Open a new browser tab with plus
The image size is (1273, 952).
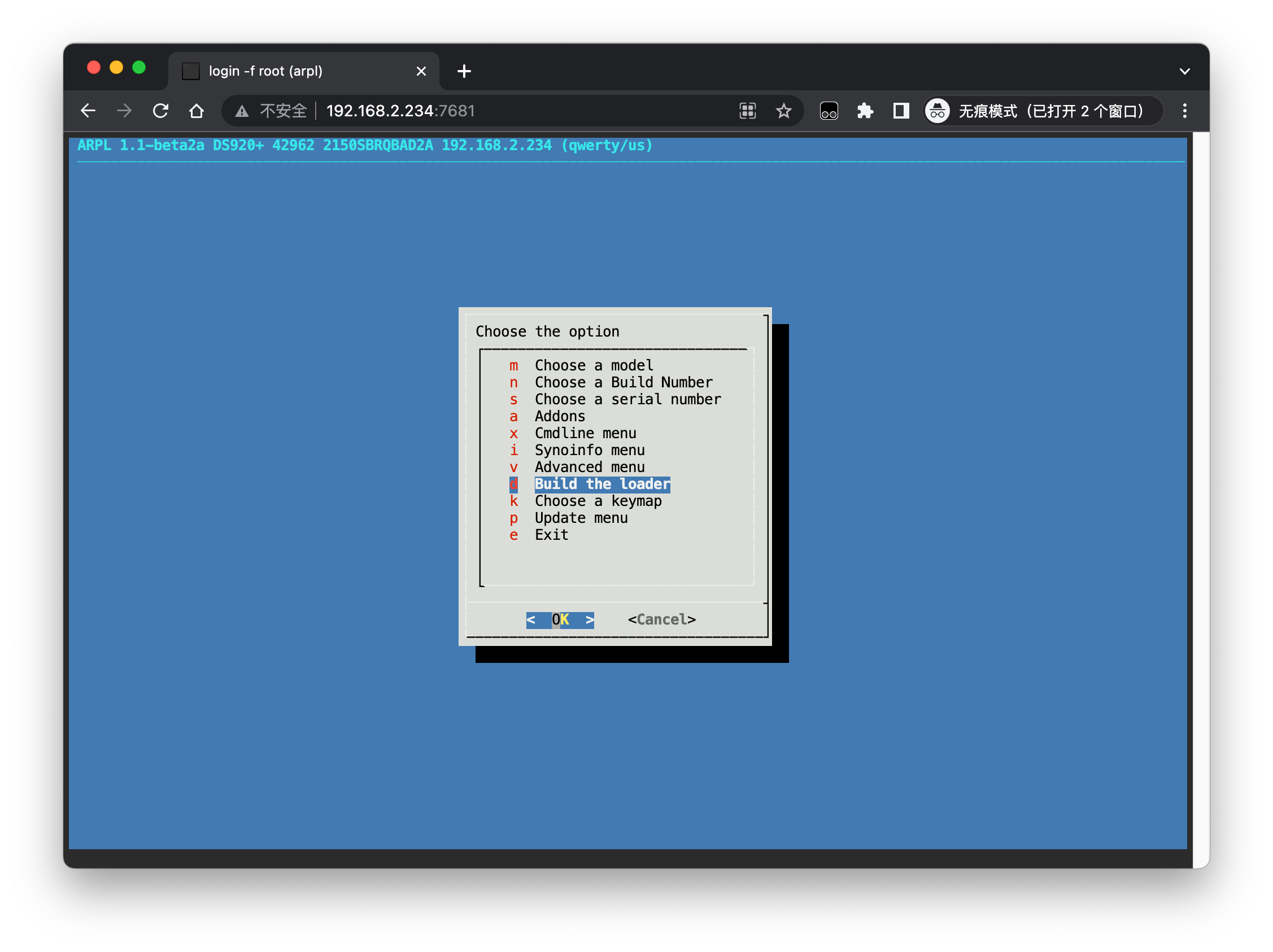(464, 71)
